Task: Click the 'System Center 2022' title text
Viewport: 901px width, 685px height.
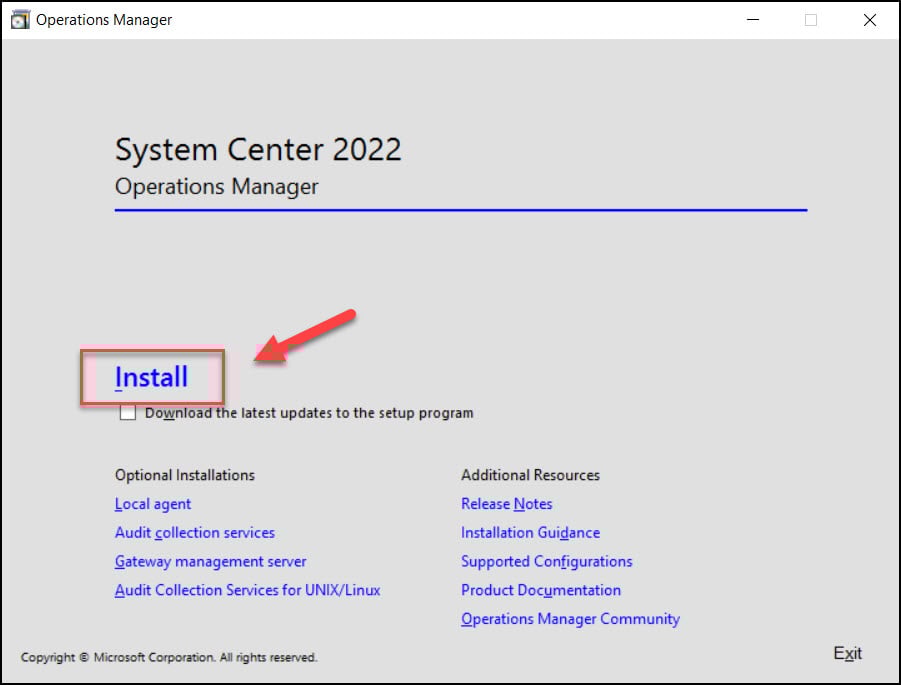Action: tap(258, 149)
